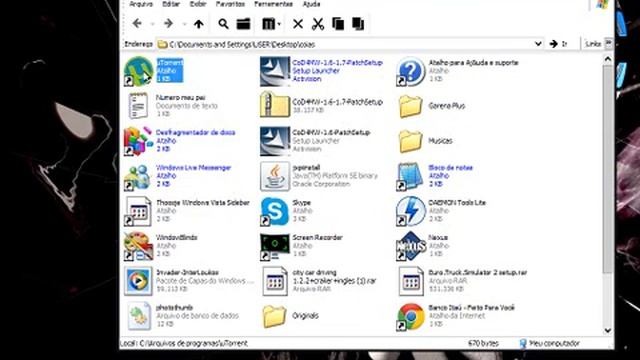
Task: Click the 'Screen Recorder' file name
Action: point(317,237)
